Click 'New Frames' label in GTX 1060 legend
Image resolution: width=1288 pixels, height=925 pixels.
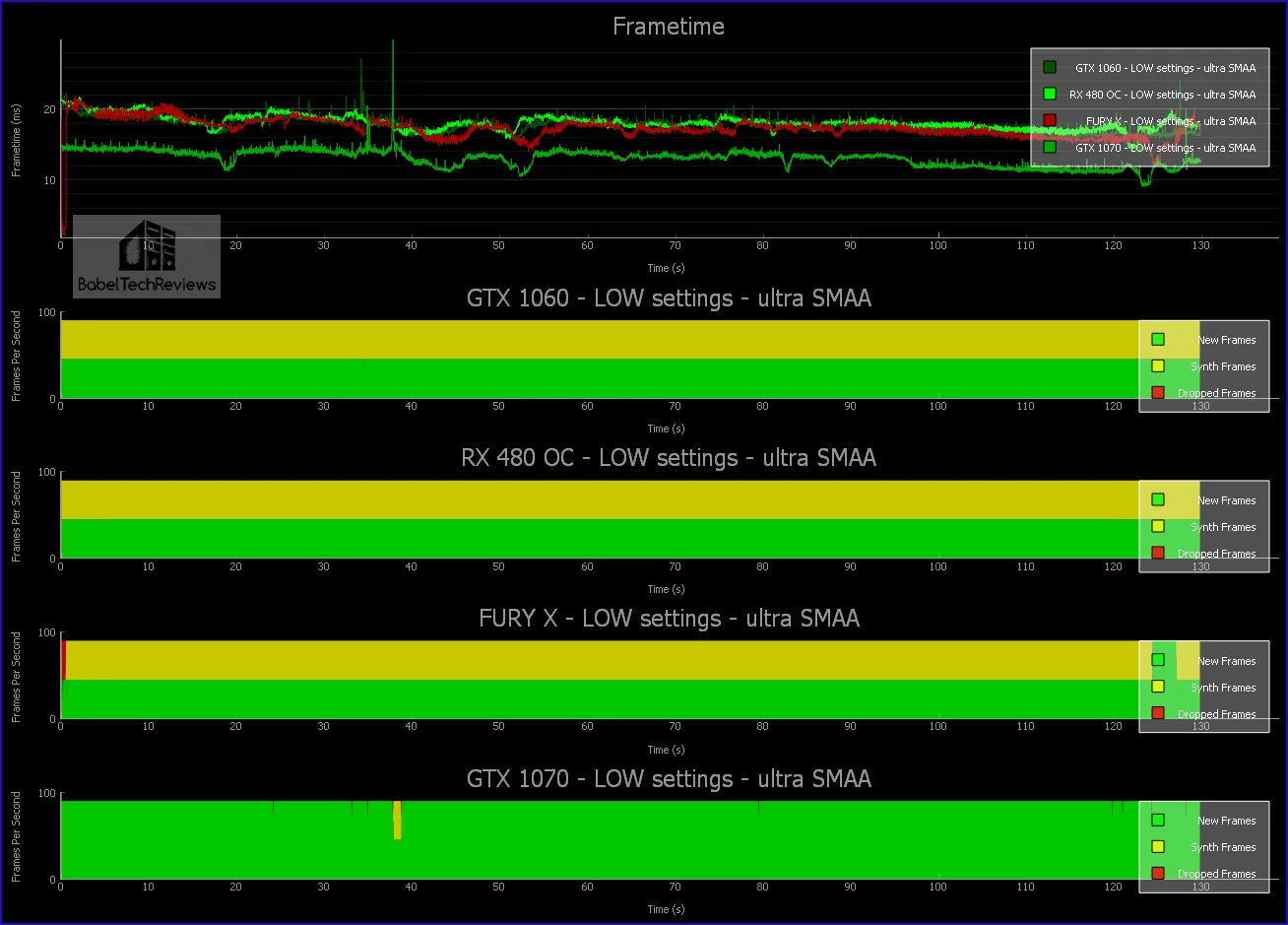1227,340
